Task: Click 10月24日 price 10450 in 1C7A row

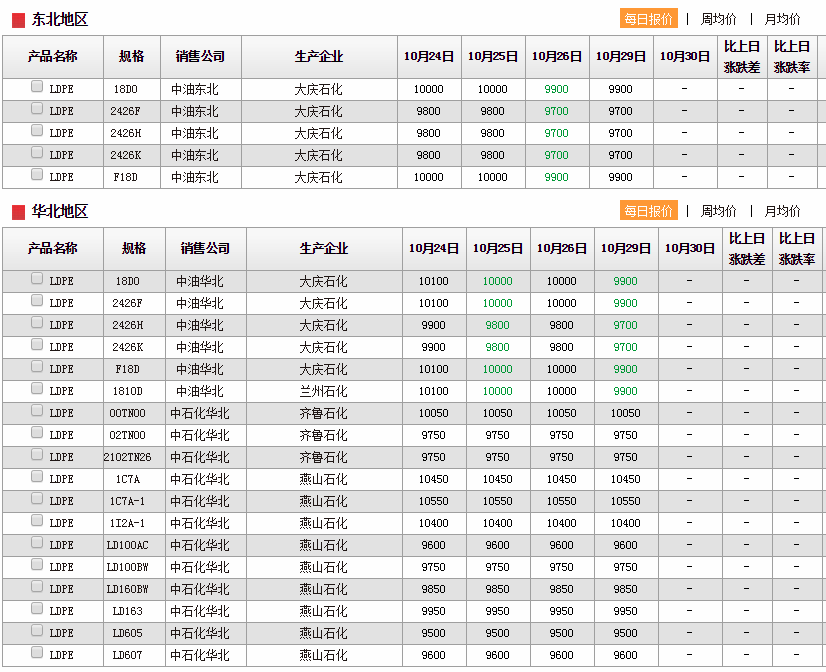Action: click(x=434, y=479)
